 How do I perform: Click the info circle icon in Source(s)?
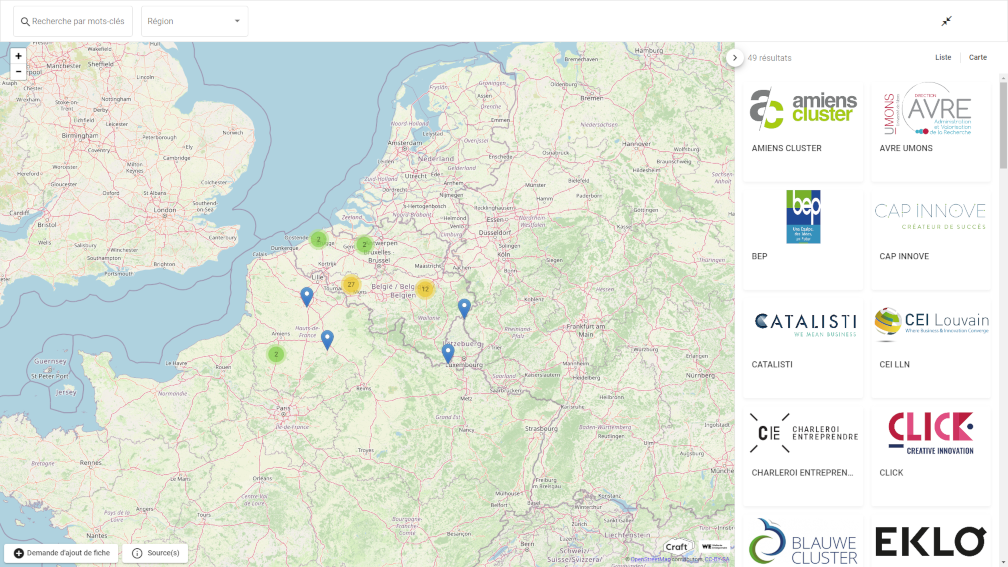click(137, 554)
